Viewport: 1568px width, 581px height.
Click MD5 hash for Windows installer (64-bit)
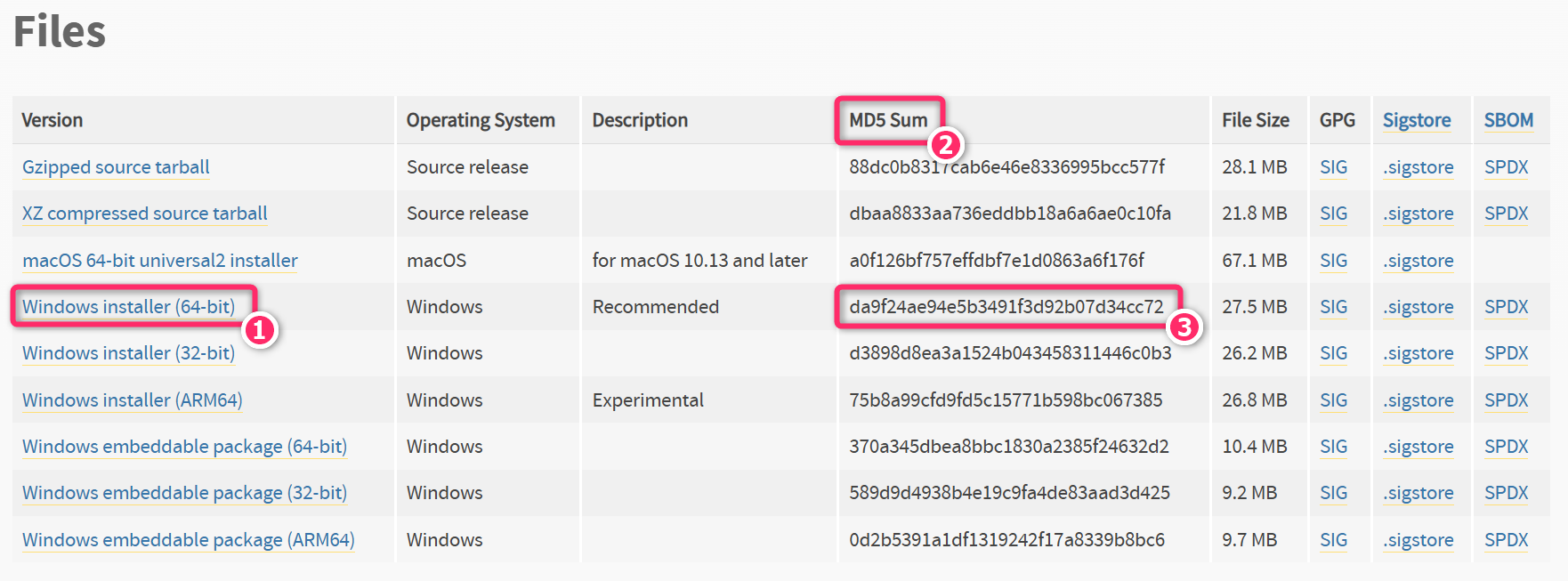pyautogui.click(x=1006, y=307)
